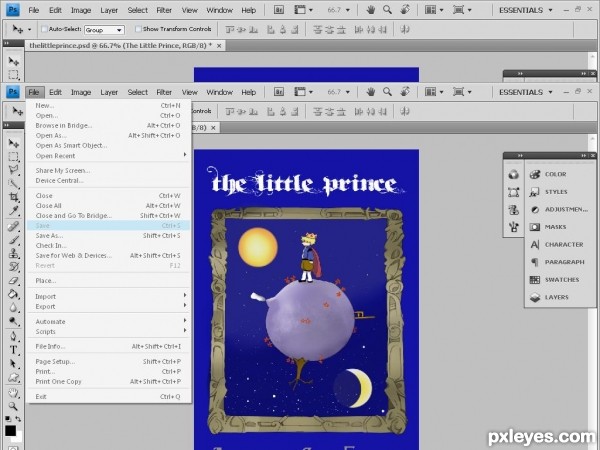Choose Print One Copy menu item
Viewport: 600px width, 450px height.
(x=109, y=382)
